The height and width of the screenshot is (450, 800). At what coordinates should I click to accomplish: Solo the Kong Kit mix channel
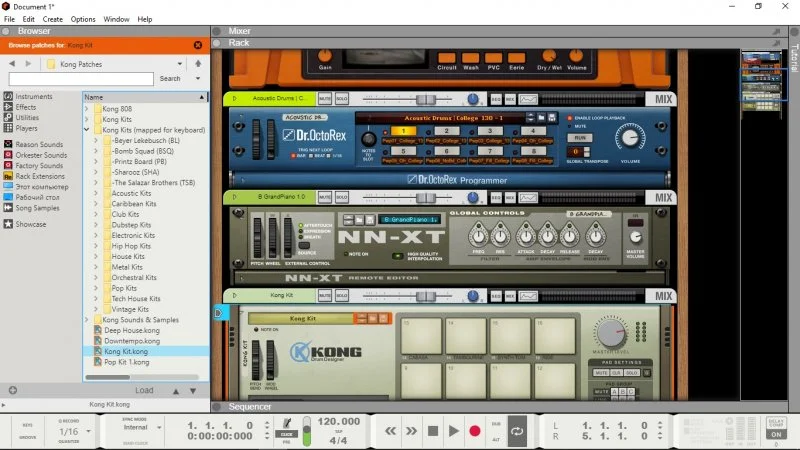tap(341, 295)
